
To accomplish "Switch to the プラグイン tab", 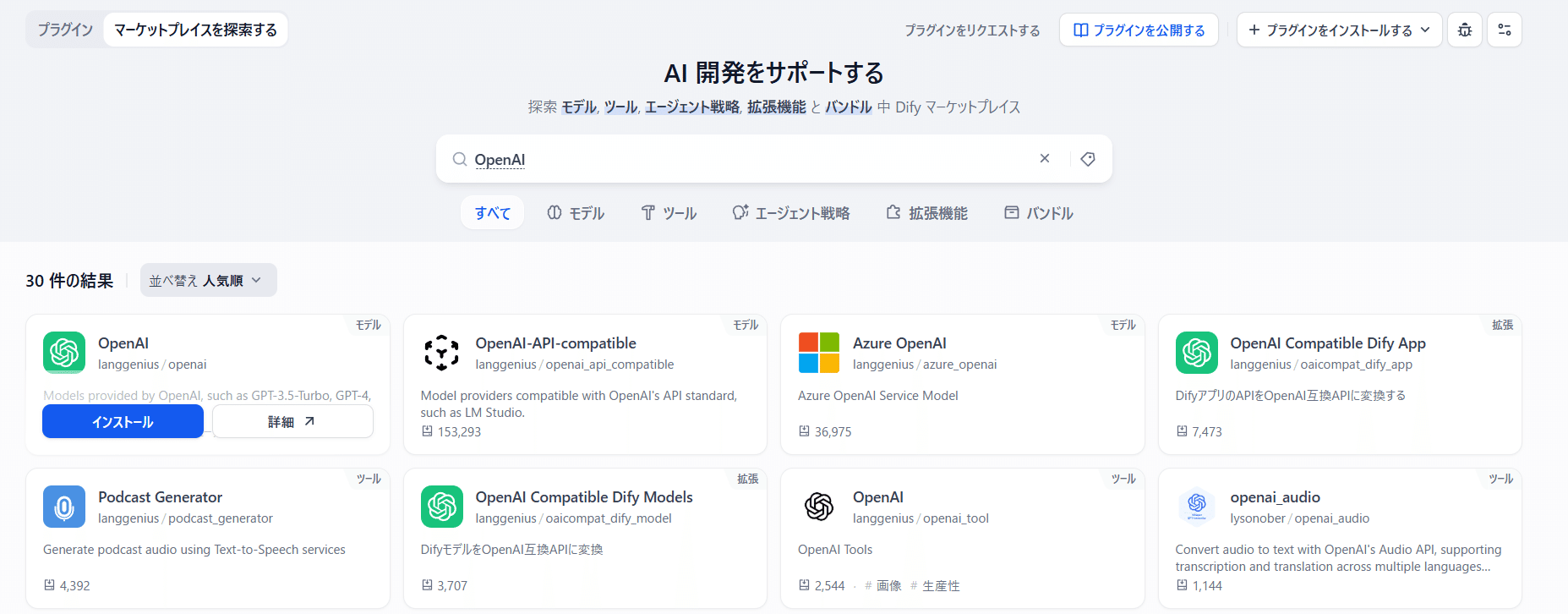I will [x=65, y=30].
